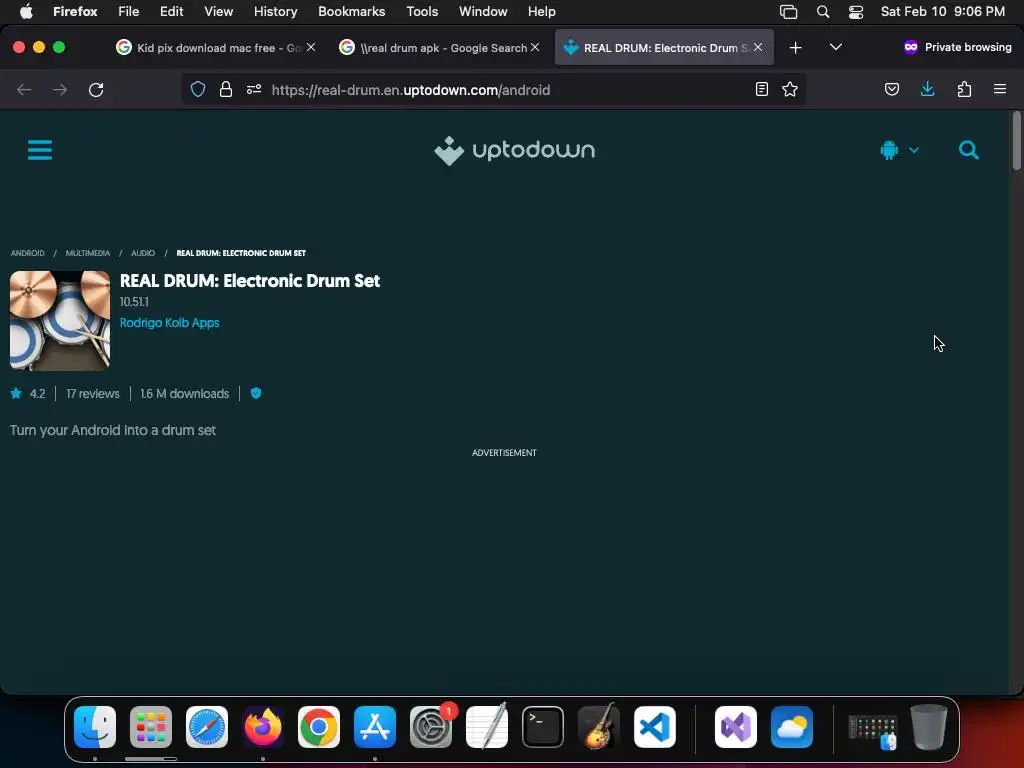The image size is (1024, 768).
Task: Open Control Center in the menu bar
Action: [x=856, y=12]
